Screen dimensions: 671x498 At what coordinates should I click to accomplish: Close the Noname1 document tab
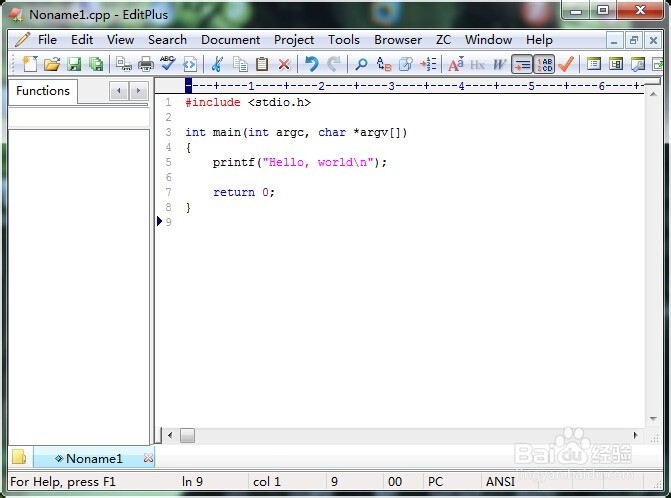pyautogui.click(x=148, y=458)
